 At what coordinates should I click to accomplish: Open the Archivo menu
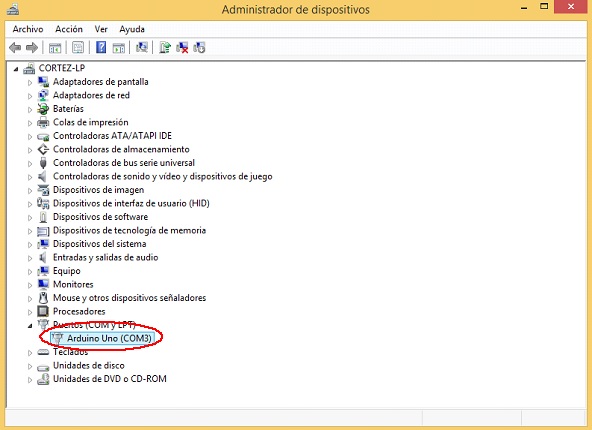pos(28,29)
